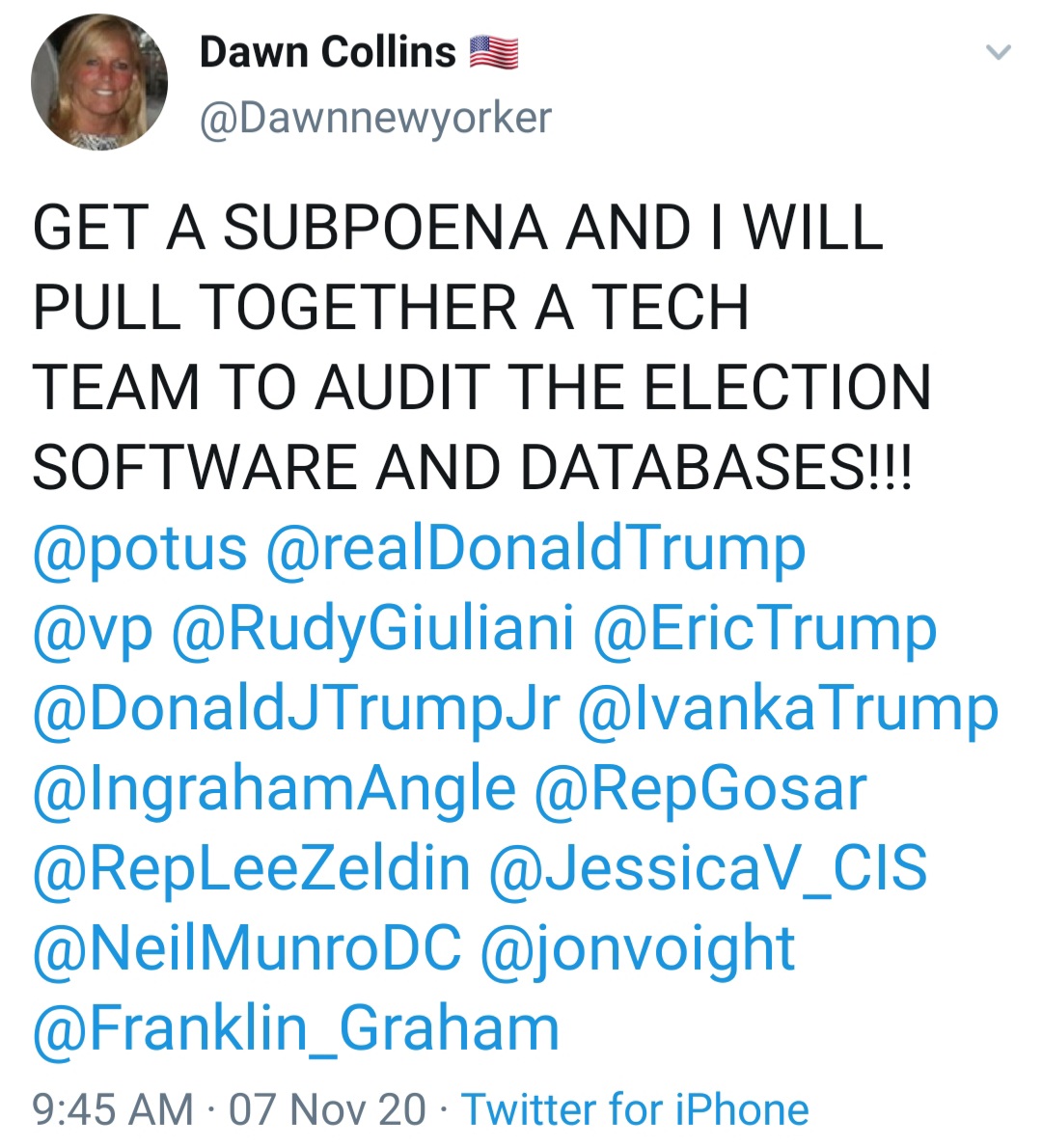Click Dawn Collins profile picture
This screenshot has width=1042, height=1148.
click(98, 82)
